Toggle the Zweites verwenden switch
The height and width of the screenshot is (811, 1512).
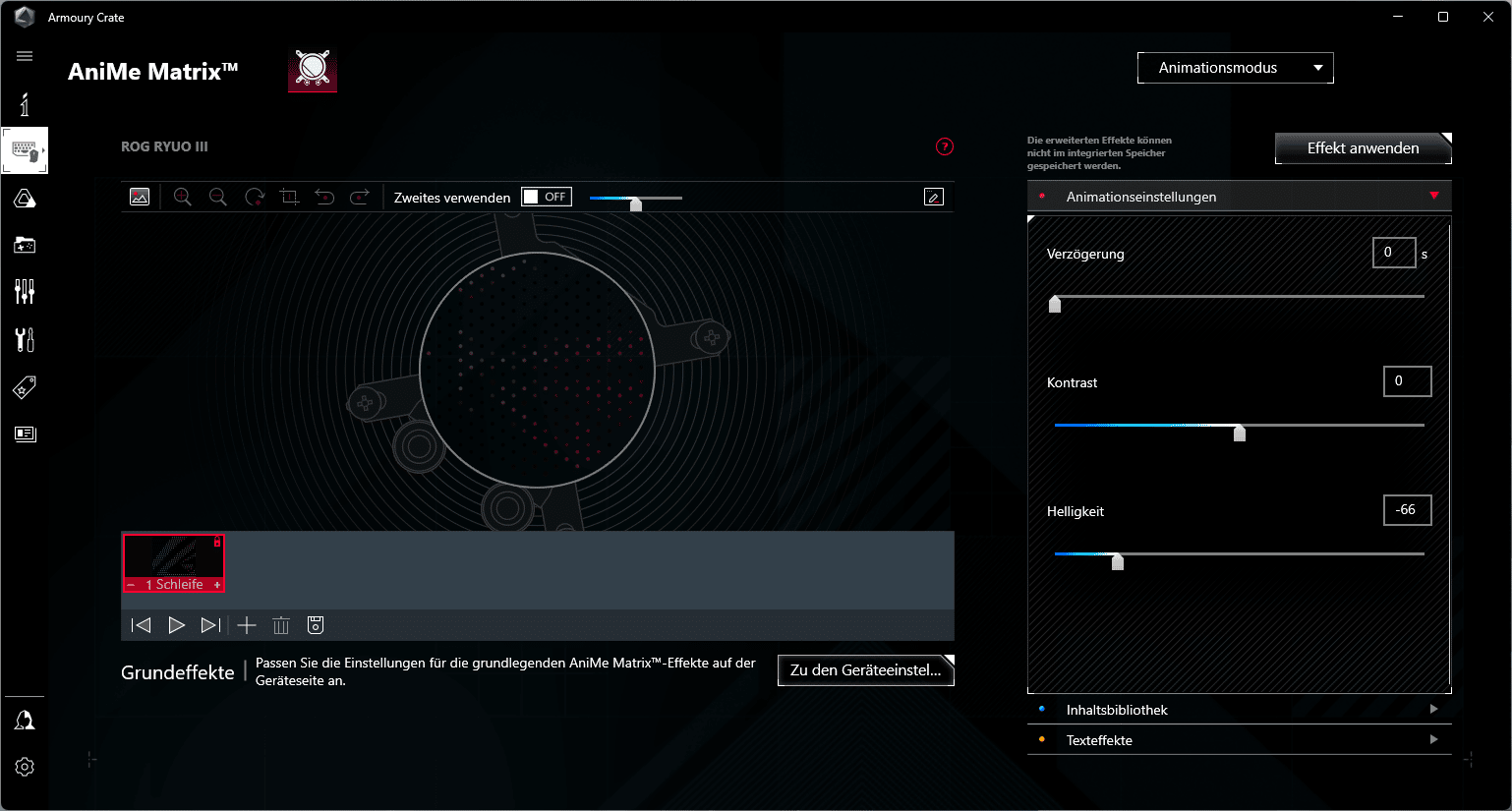[546, 197]
